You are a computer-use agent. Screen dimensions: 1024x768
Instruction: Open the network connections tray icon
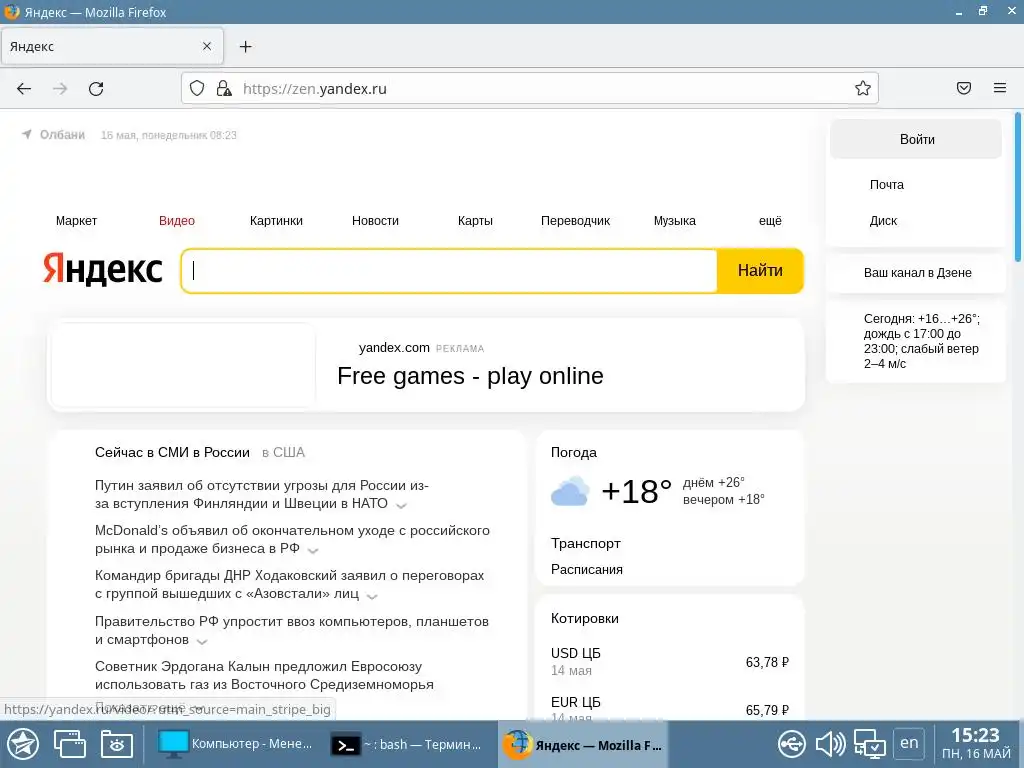[870, 744]
